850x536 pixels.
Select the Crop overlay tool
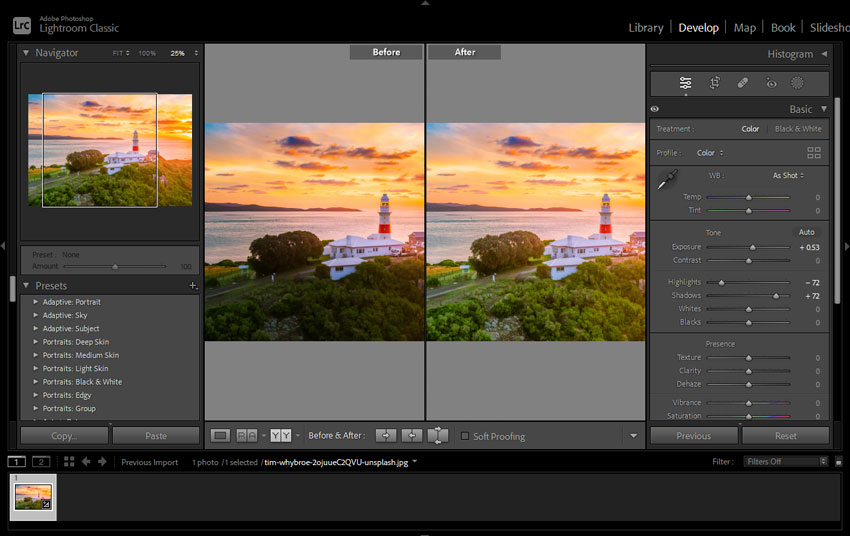tap(714, 83)
